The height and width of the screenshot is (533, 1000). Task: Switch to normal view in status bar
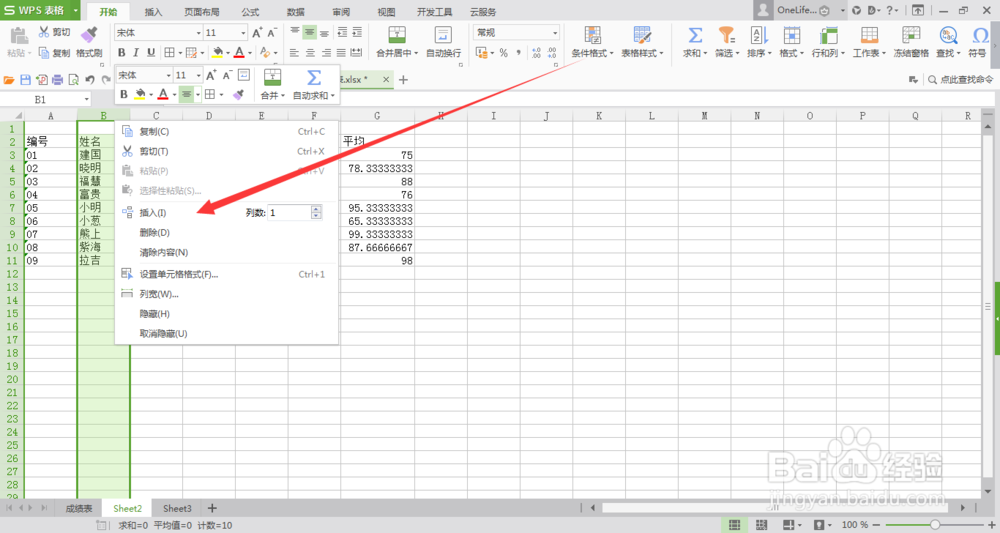(735, 525)
